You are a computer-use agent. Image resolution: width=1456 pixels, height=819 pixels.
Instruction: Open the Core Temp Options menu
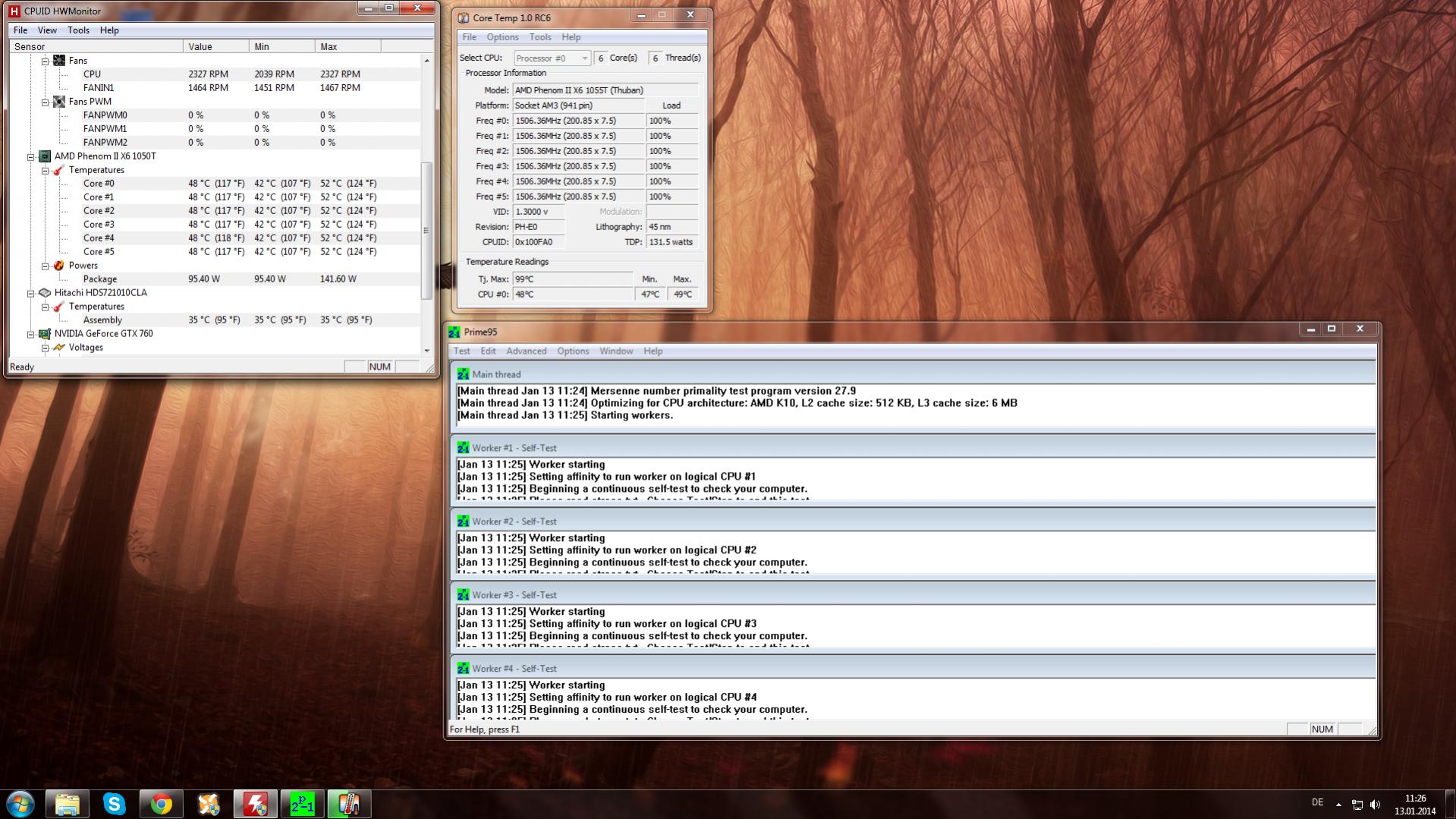[x=502, y=37]
